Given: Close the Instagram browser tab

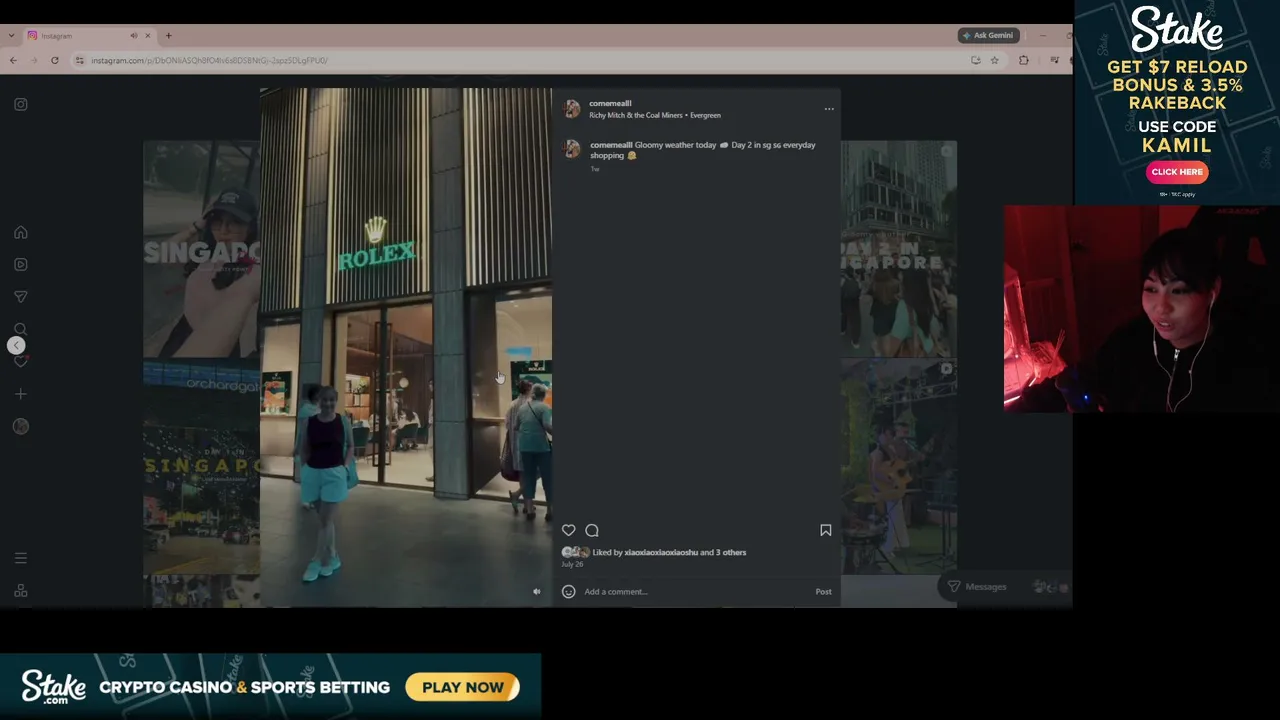Looking at the screenshot, I should pyautogui.click(x=147, y=36).
